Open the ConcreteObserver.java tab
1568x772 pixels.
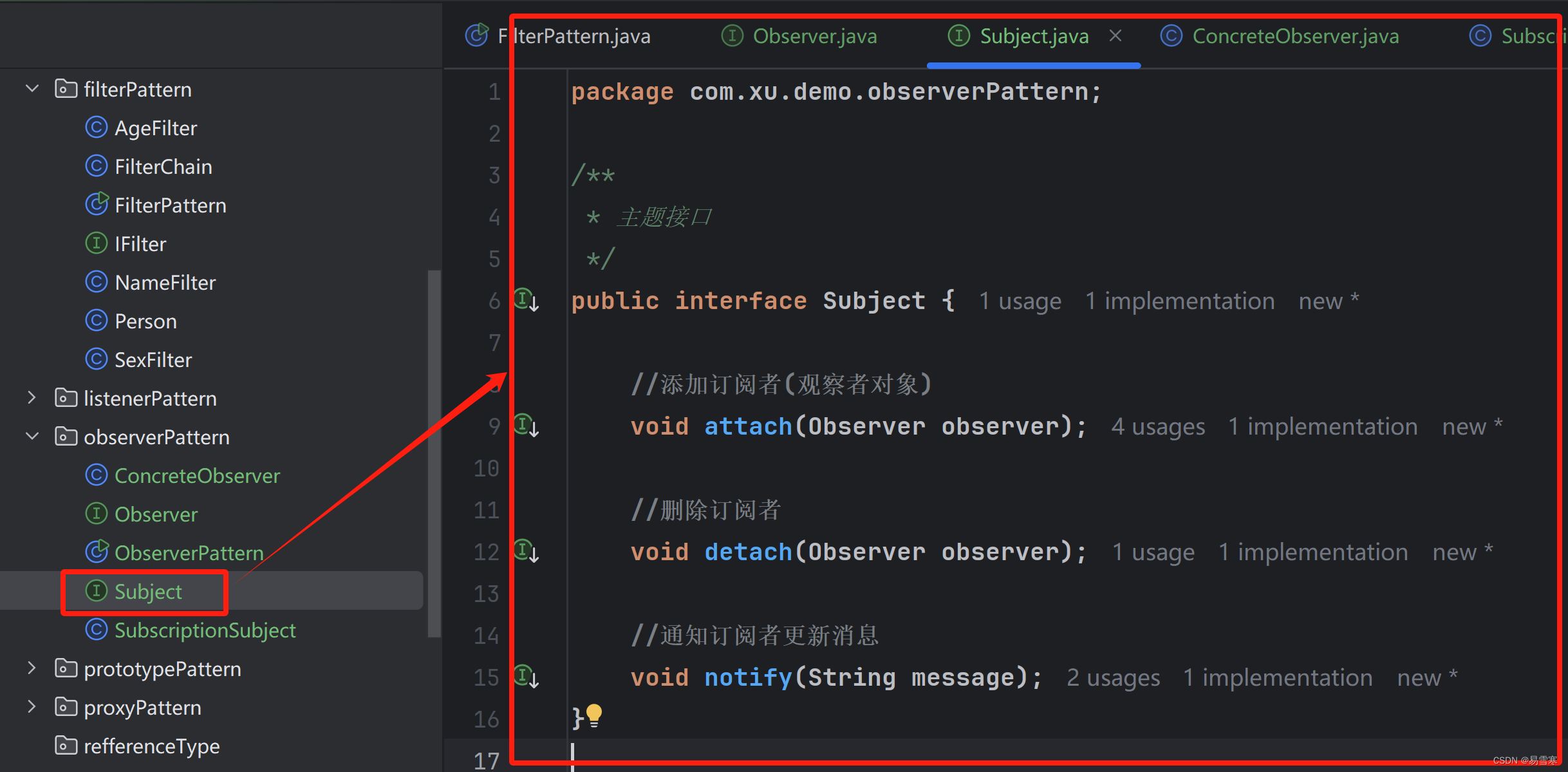(1294, 36)
